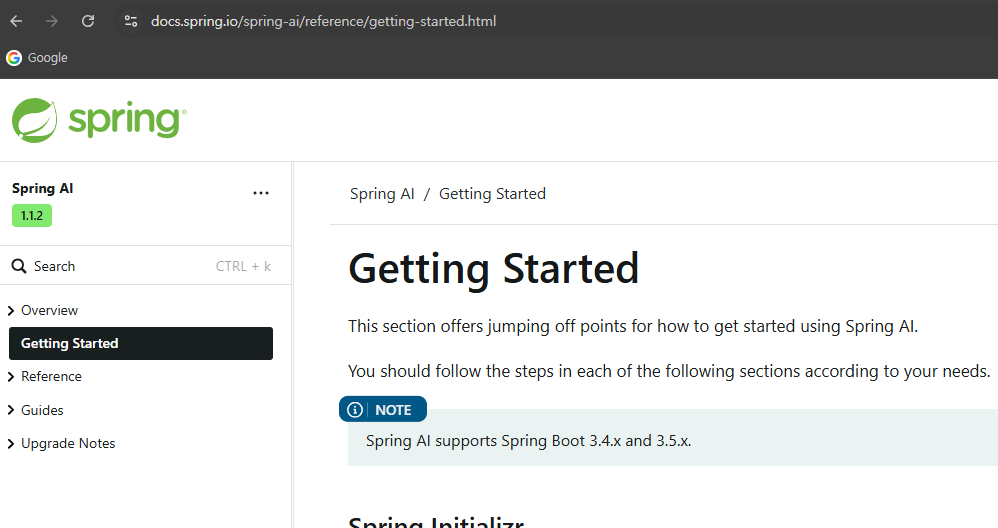
Task: Focus the Search docs field
Action: pos(146,266)
